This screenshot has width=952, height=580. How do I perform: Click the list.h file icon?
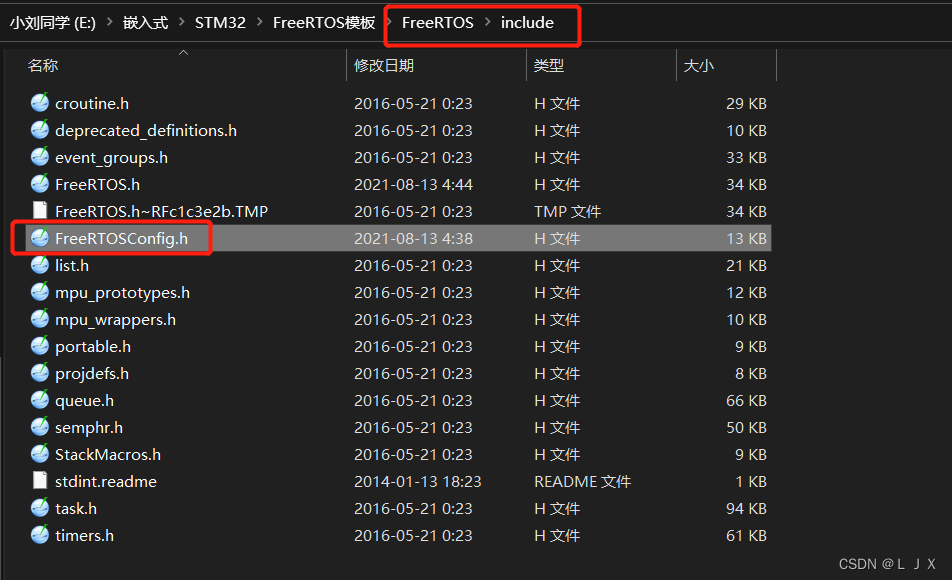[x=40, y=265]
